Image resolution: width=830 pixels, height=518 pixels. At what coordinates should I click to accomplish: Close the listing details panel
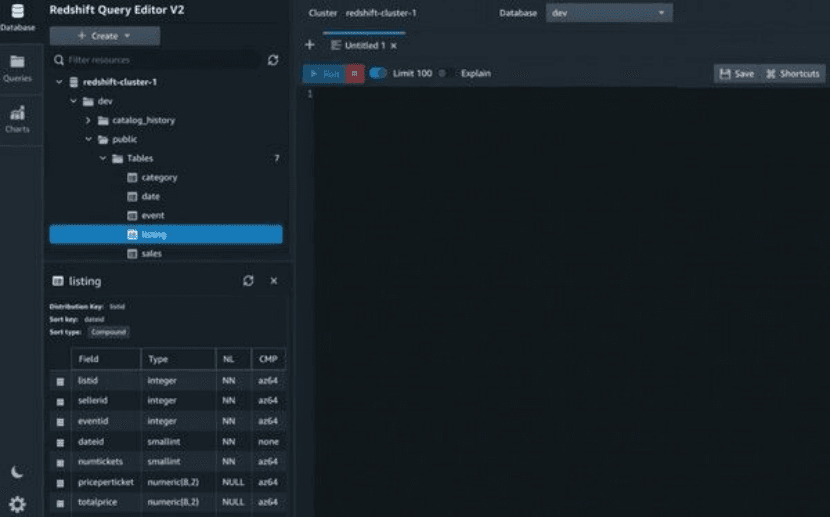[x=274, y=281]
